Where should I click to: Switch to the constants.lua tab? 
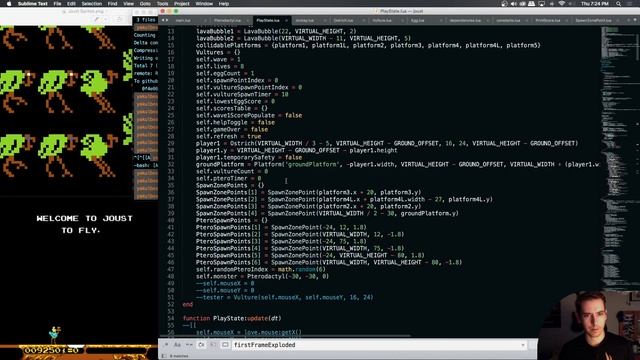click(x=508, y=20)
